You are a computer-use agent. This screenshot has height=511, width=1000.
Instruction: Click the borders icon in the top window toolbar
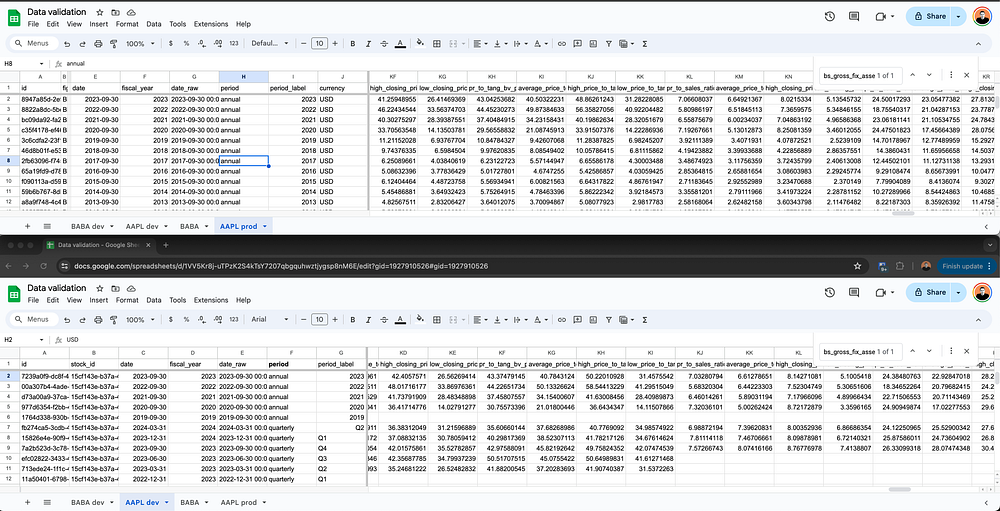(436, 44)
